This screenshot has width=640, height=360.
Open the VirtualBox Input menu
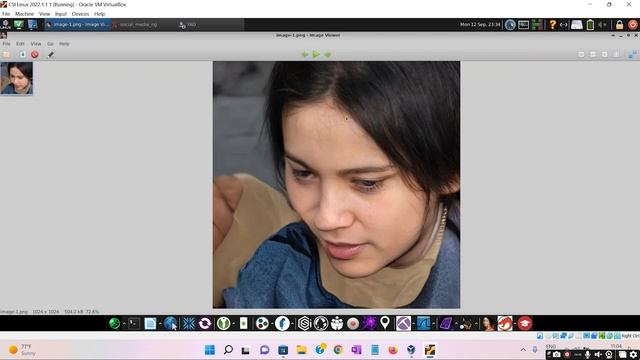coord(60,14)
